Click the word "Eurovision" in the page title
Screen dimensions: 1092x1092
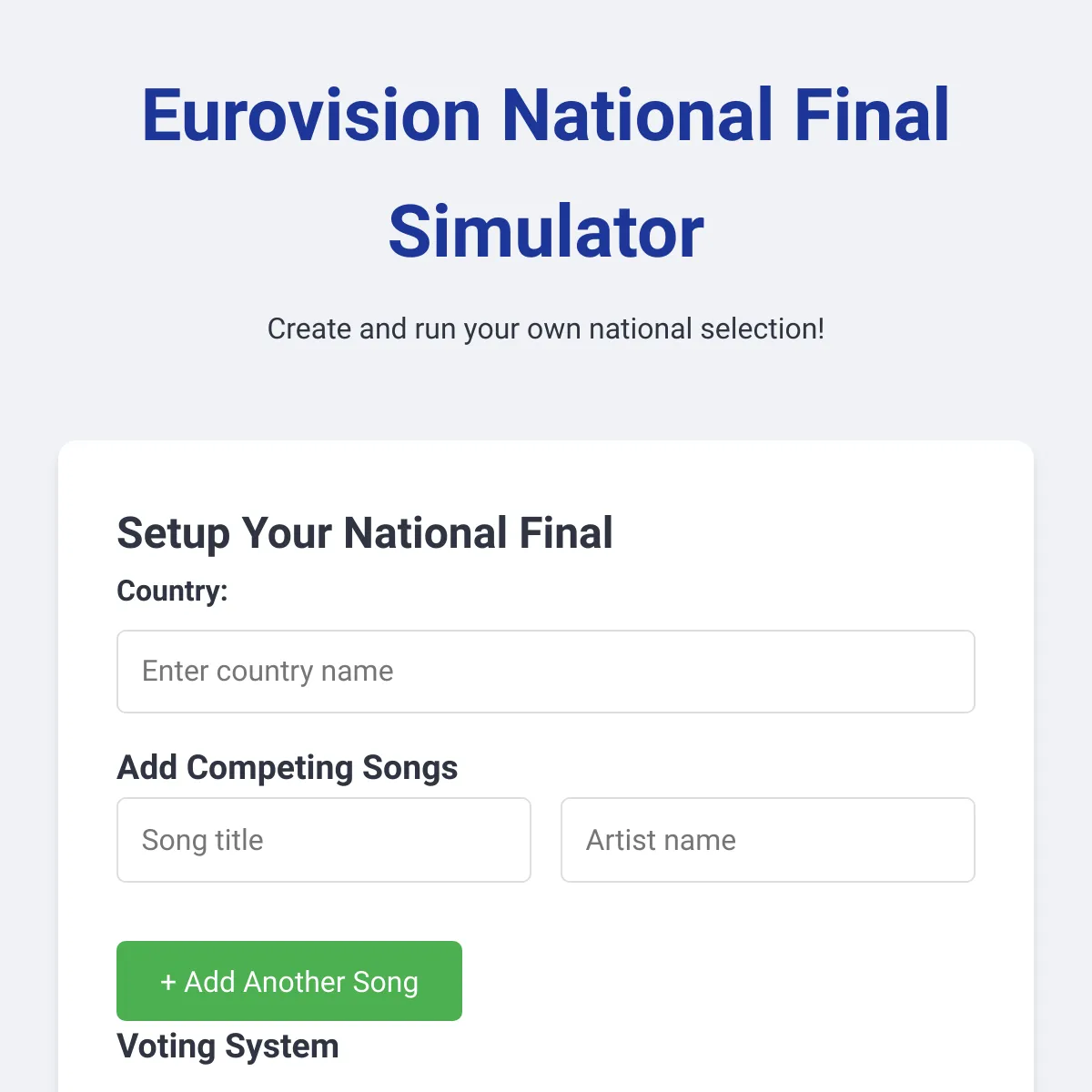(x=311, y=116)
